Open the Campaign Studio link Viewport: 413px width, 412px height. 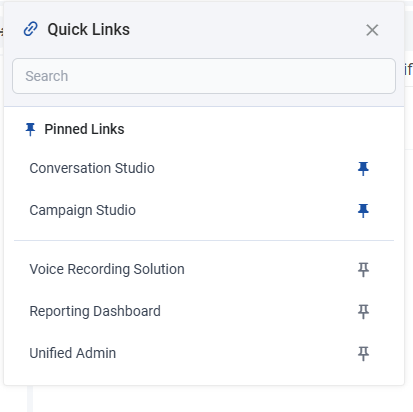click(x=83, y=210)
